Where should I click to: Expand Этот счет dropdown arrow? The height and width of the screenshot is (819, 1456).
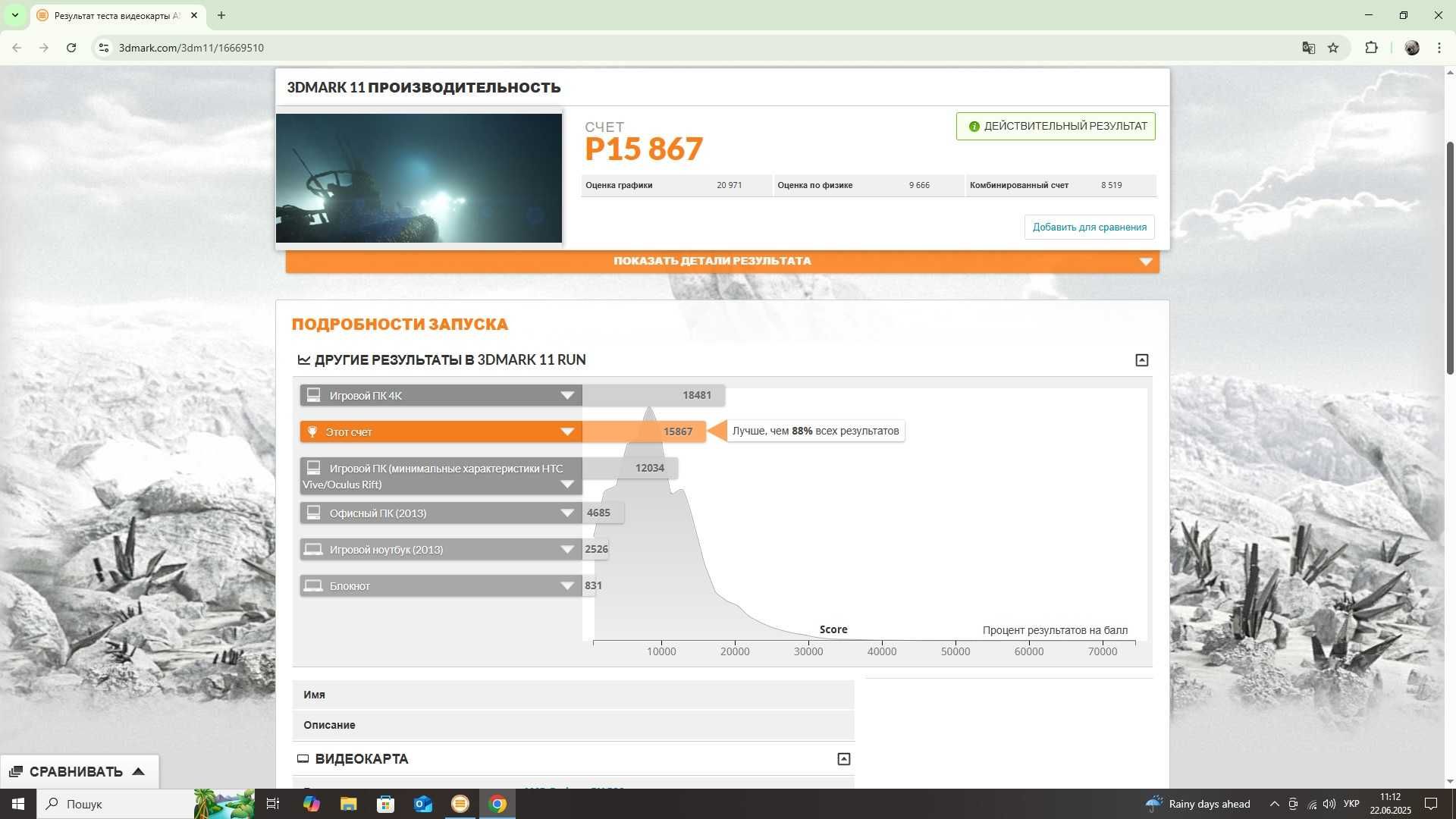[x=567, y=432]
